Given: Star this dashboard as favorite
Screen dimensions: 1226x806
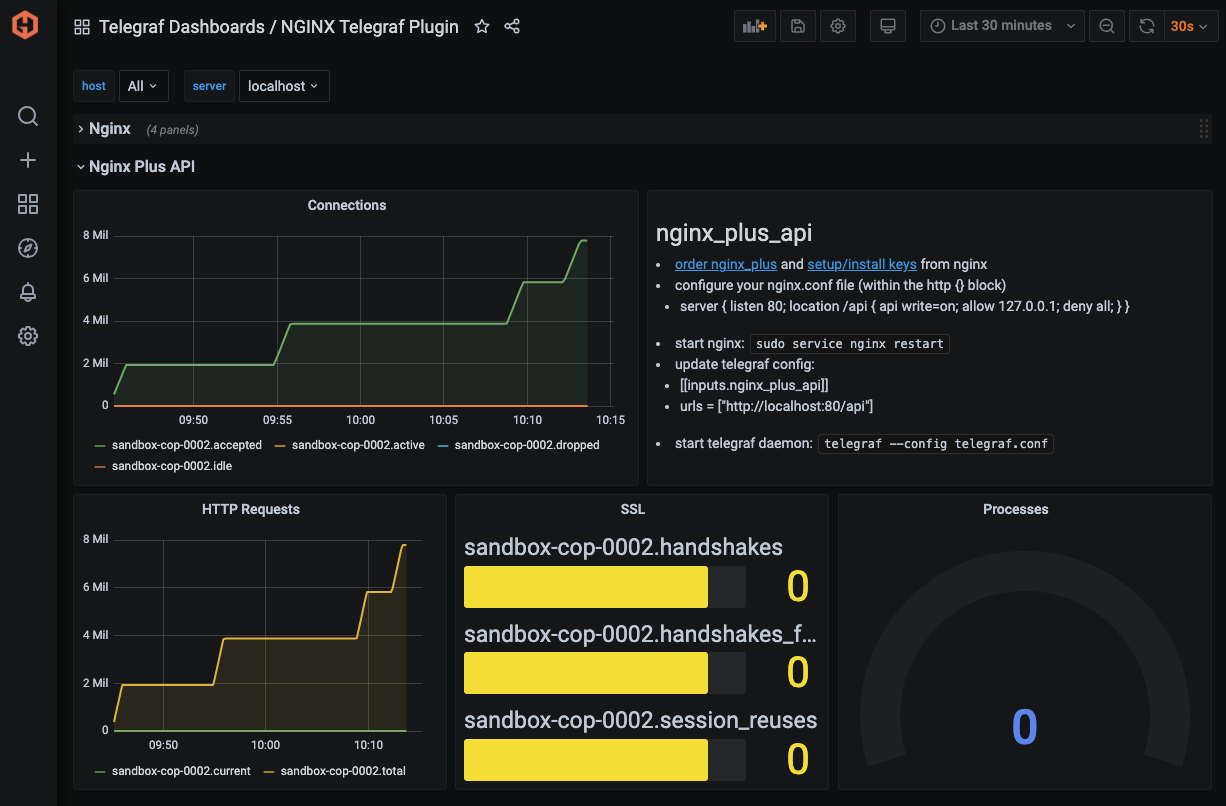Looking at the screenshot, I should pyautogui.click(x=482, y=27).
